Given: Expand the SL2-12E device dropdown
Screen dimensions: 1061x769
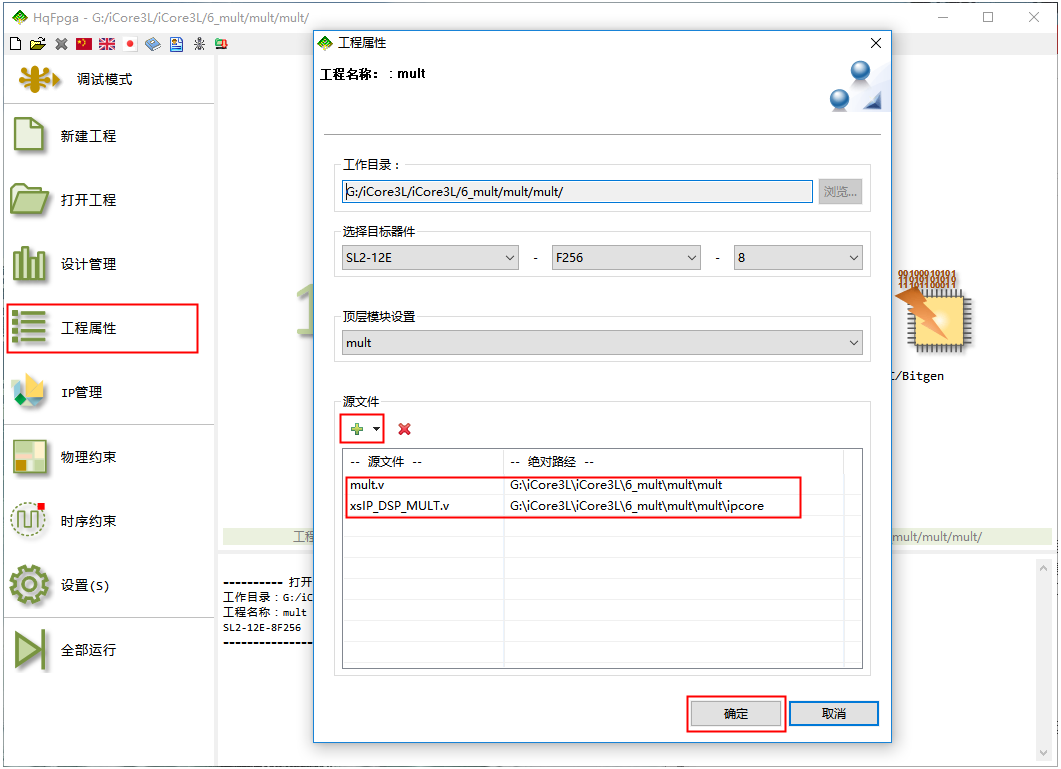Looking at the screenshot, I should 430,258.
